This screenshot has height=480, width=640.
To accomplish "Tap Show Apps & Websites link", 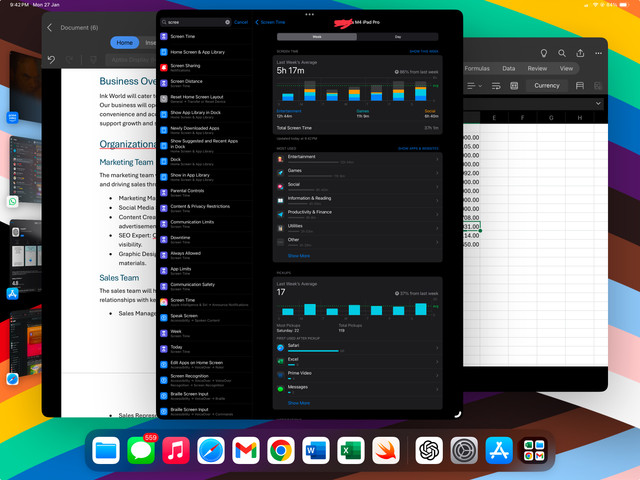I will pyautogui.click(x=418, y=149).
